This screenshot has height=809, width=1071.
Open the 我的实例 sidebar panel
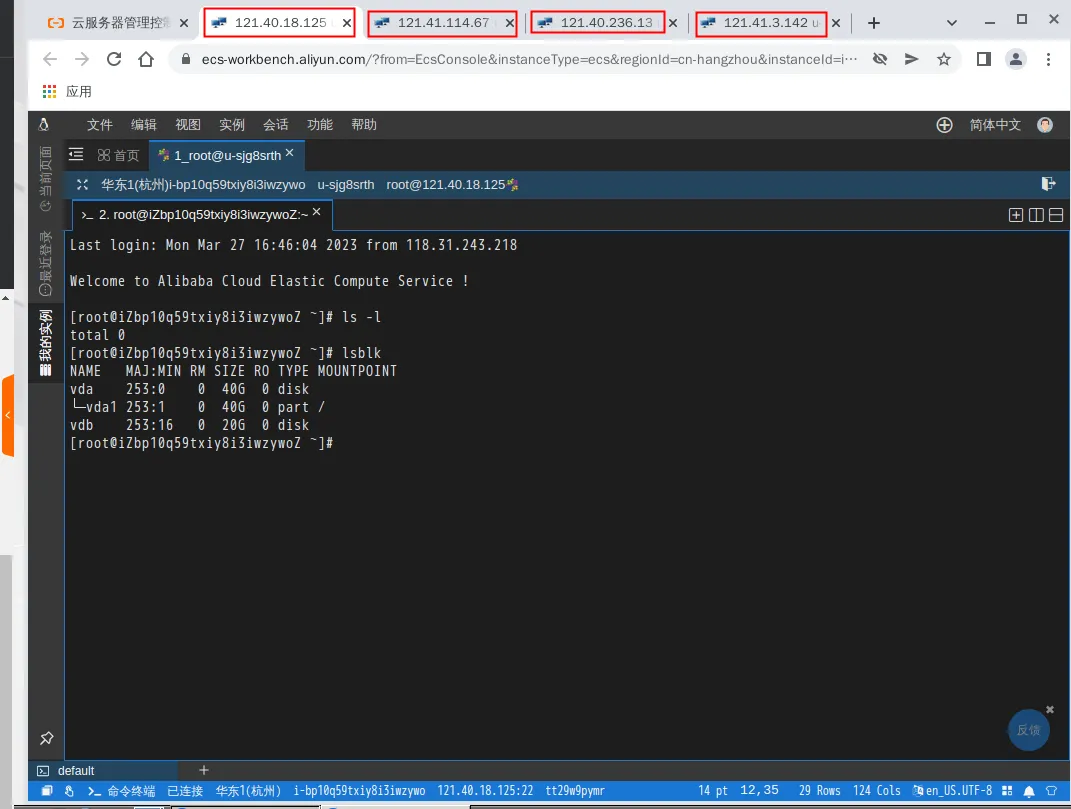[x=46, y=343]
